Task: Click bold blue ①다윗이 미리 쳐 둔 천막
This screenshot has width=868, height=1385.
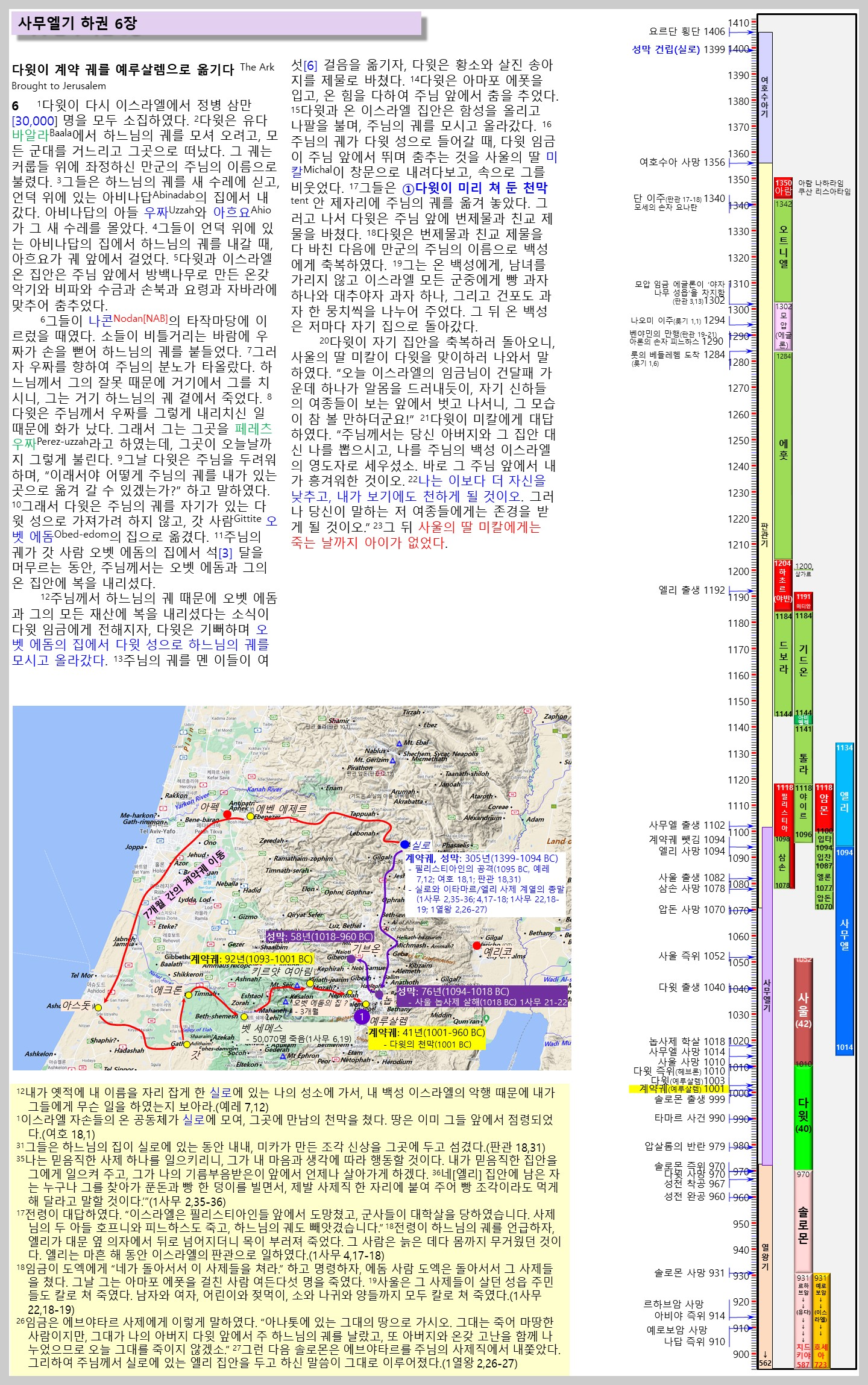Action: pyautogui.click(x=475, y=187)
